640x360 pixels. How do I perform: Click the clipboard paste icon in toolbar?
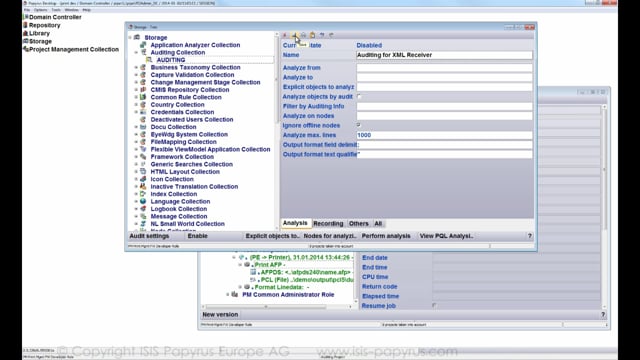coord(313,36)
